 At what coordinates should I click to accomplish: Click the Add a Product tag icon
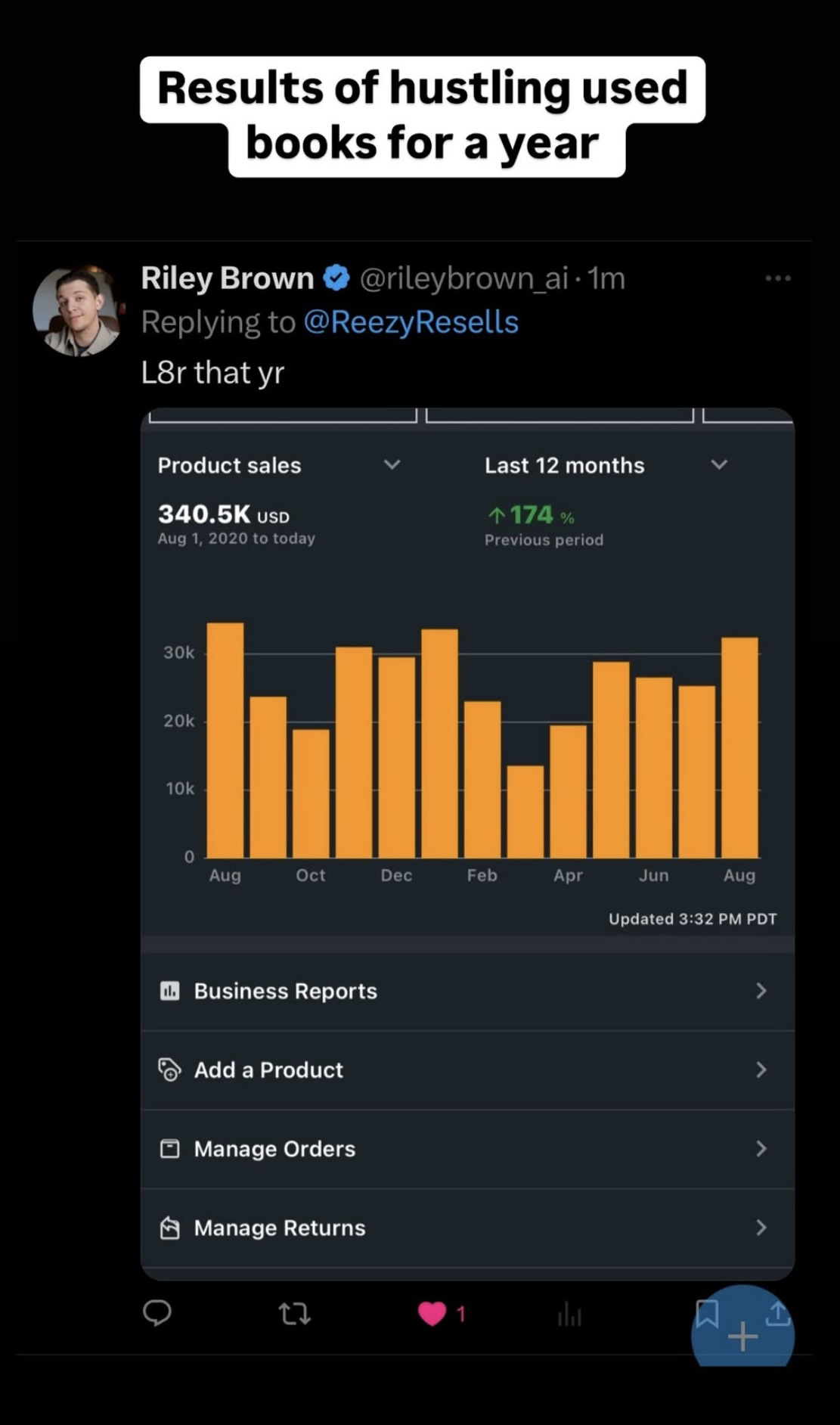click(170, 1070)
